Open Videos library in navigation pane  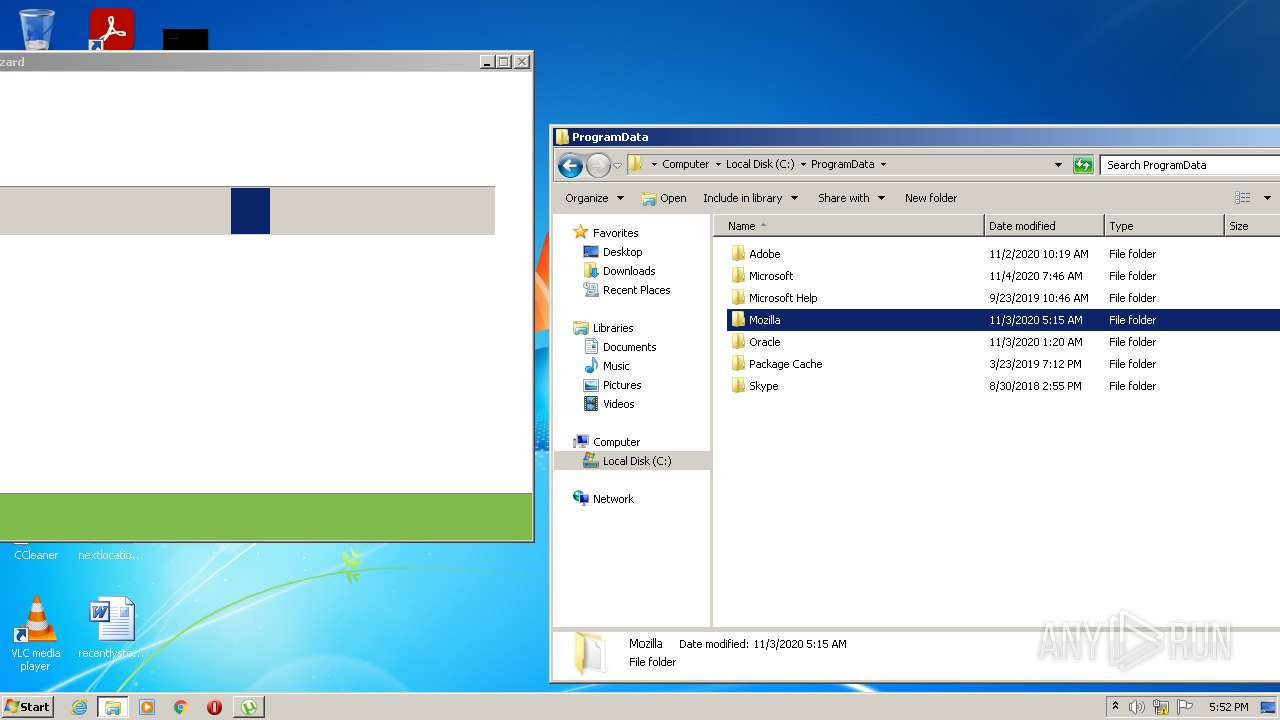pyautogui.click(x=609, y=404)
